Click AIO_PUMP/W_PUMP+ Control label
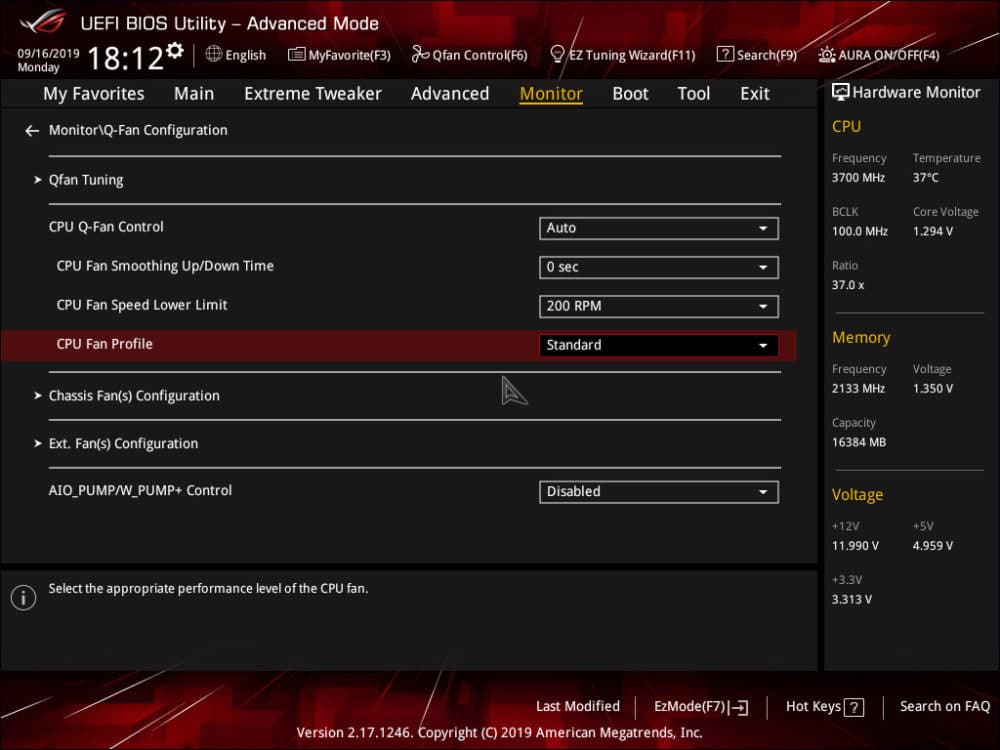 (140, 490)
